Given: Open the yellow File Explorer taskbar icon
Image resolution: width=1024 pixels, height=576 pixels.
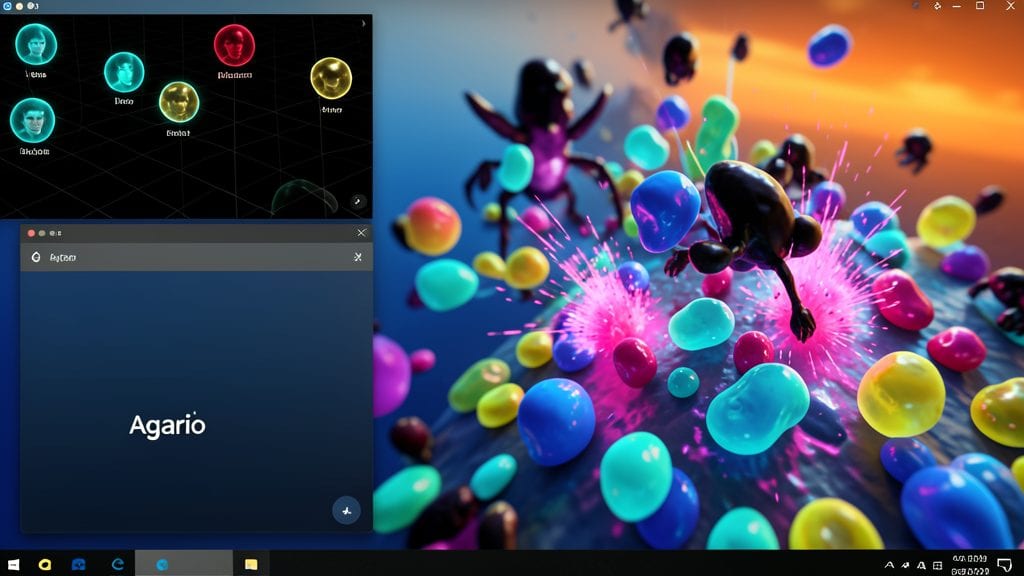Looking at the screenshot, I should pyautogui.click(x=251, y=564).
